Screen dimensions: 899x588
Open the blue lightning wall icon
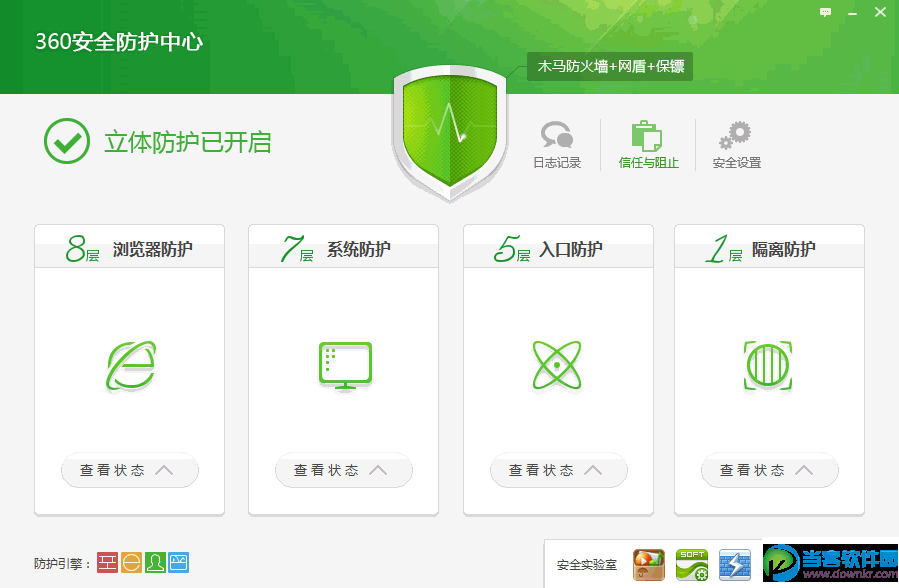click(x=735, y=565)
